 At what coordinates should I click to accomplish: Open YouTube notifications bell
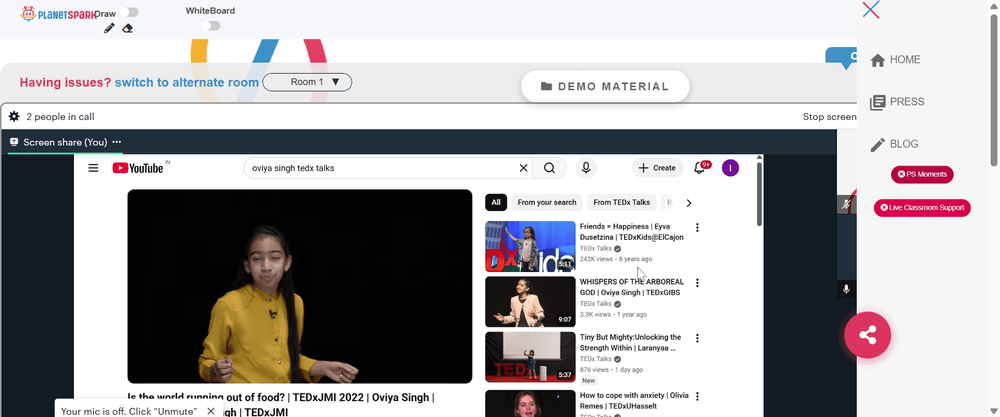(700, 168)
